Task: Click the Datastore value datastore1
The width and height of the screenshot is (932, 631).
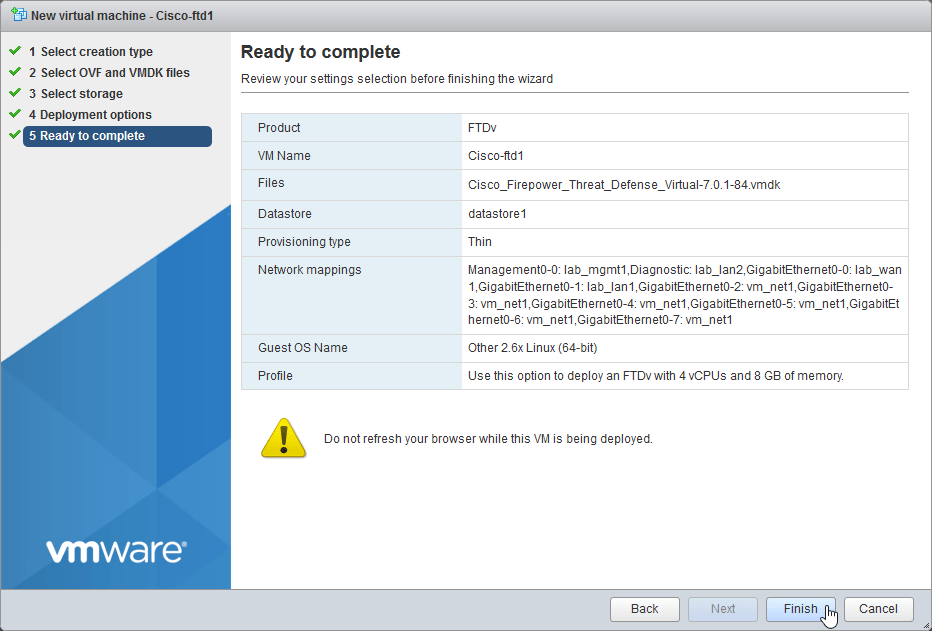Action: click(x=497, y=214)
